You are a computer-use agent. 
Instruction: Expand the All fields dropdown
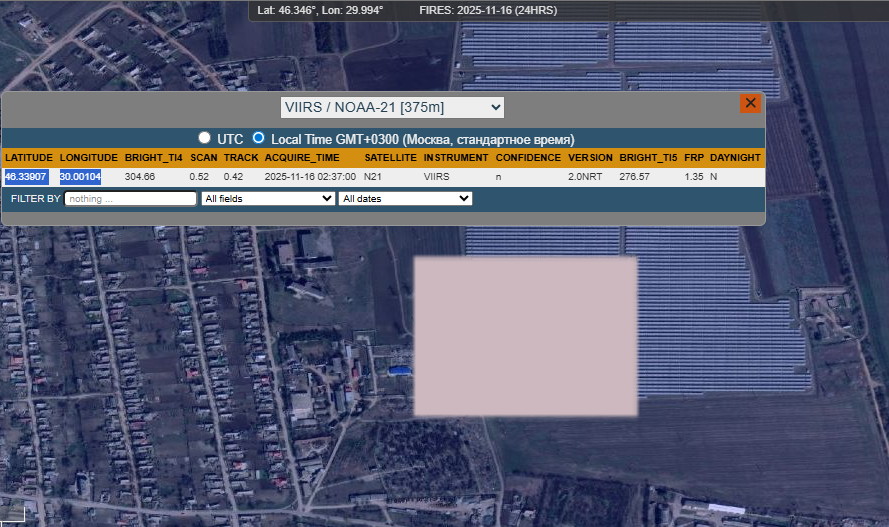coord(268,199)
